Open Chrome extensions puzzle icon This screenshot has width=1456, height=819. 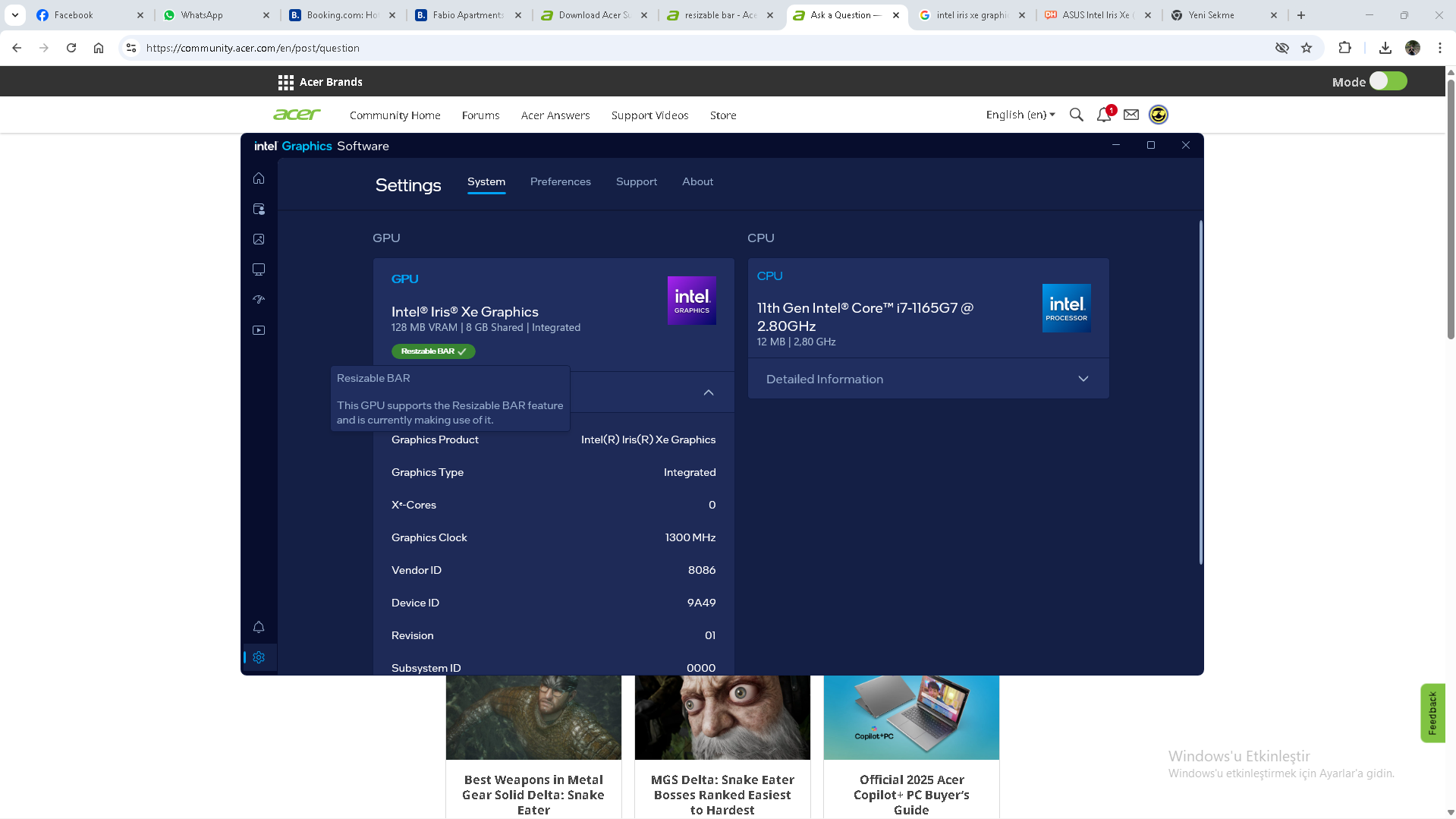[1344, 48]
